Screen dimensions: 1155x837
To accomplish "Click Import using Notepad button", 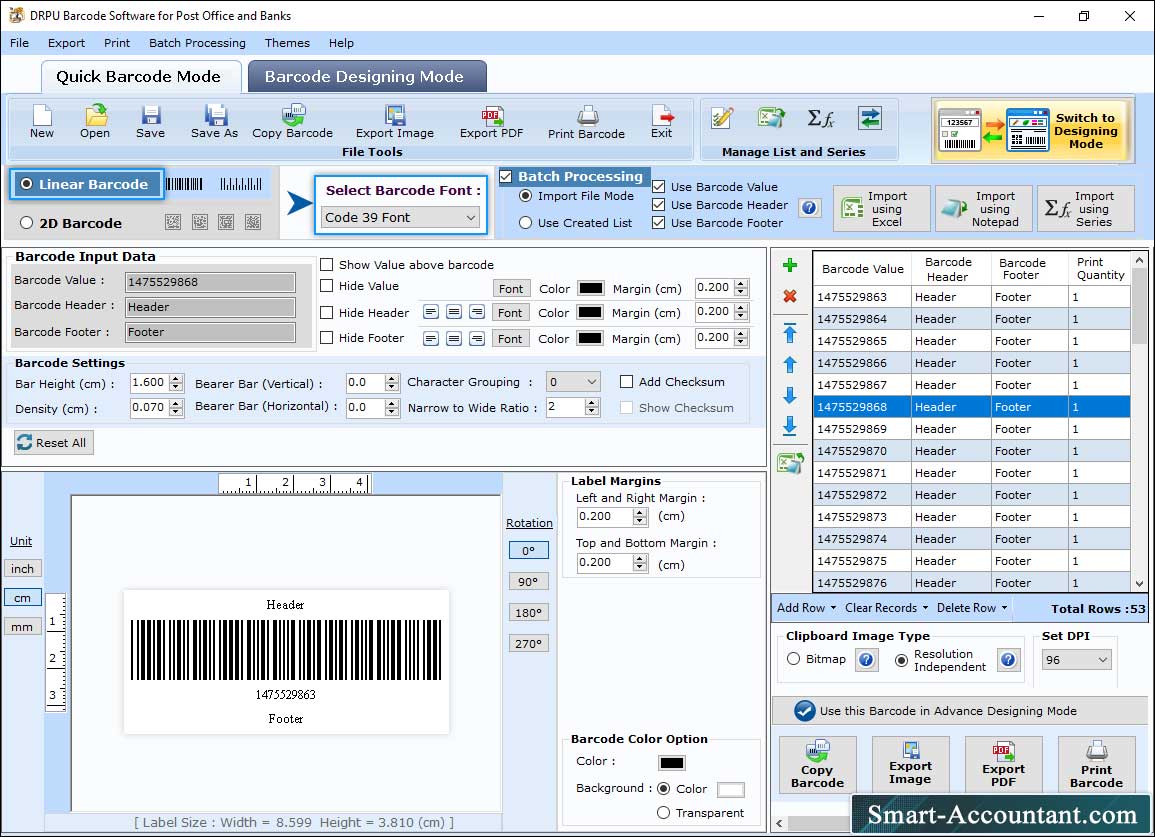I will [x=984, y=209].
